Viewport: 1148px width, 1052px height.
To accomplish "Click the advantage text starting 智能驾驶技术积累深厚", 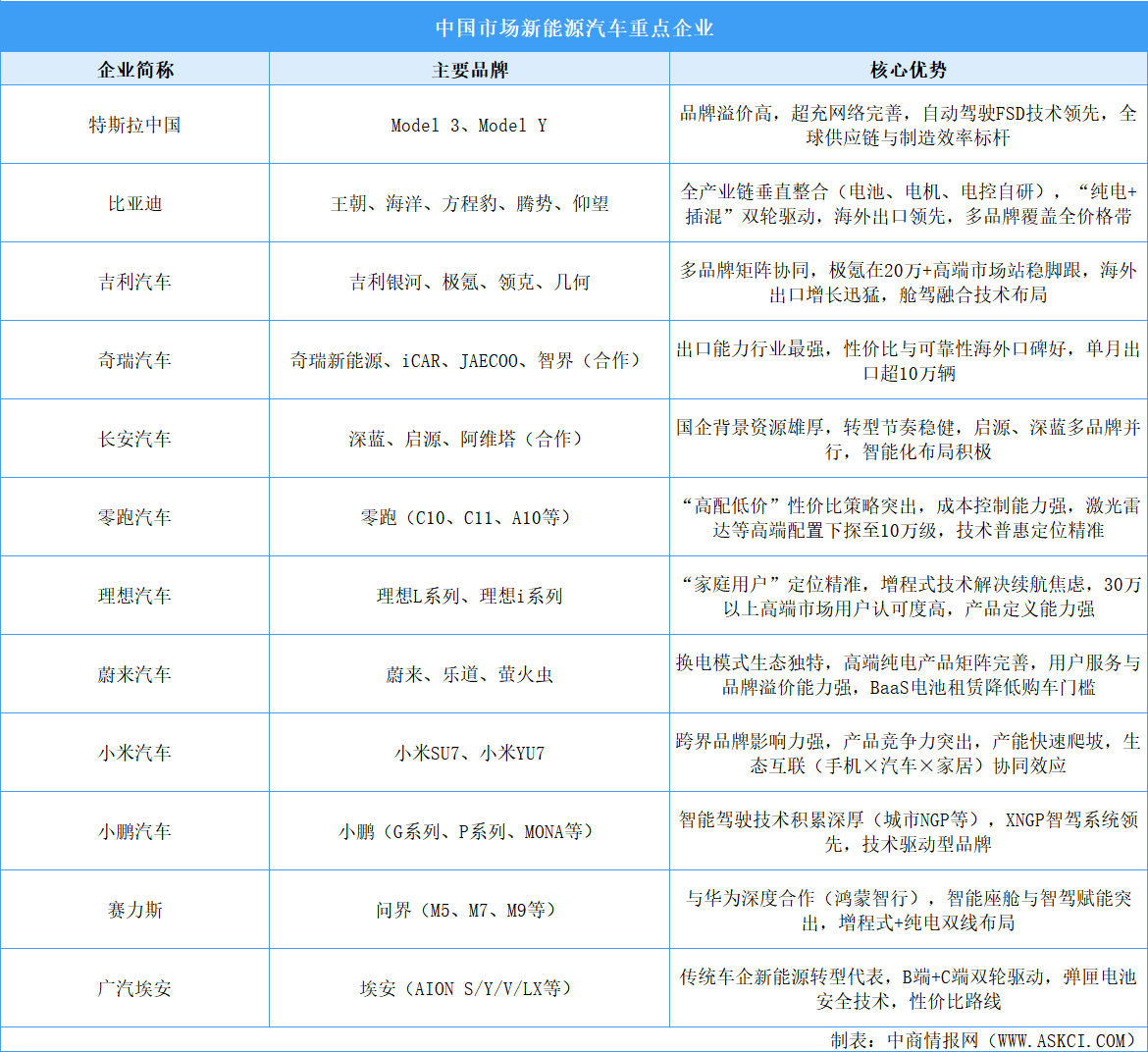I will (908, 831).
